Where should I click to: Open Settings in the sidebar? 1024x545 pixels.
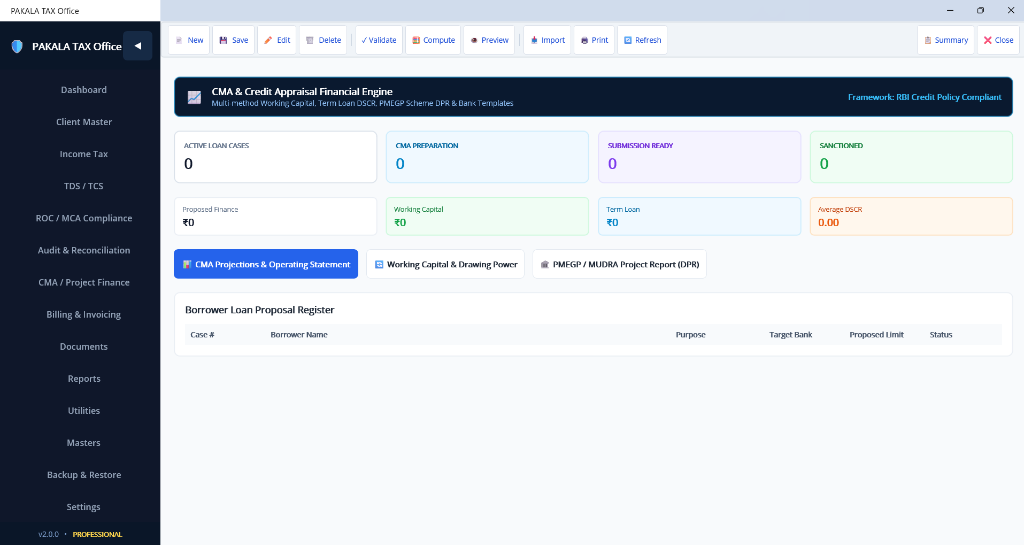coord(84,506)
